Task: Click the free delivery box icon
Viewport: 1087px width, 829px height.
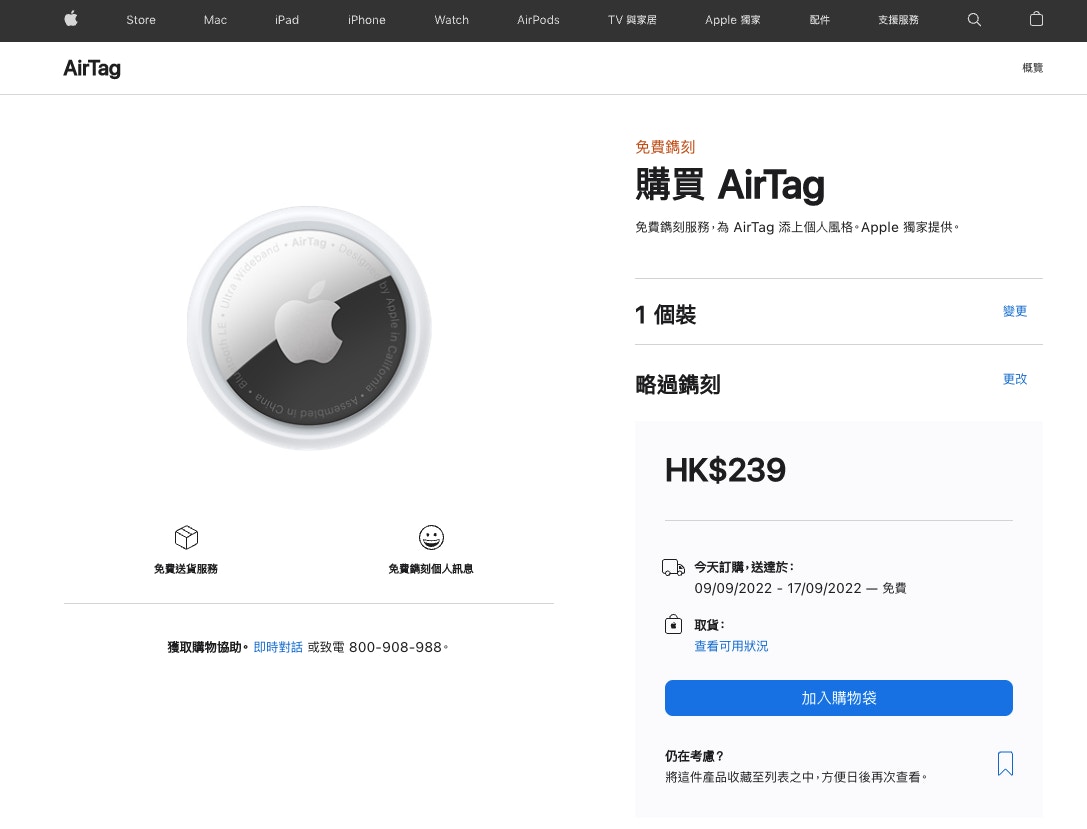Action: tap(186, 537)
